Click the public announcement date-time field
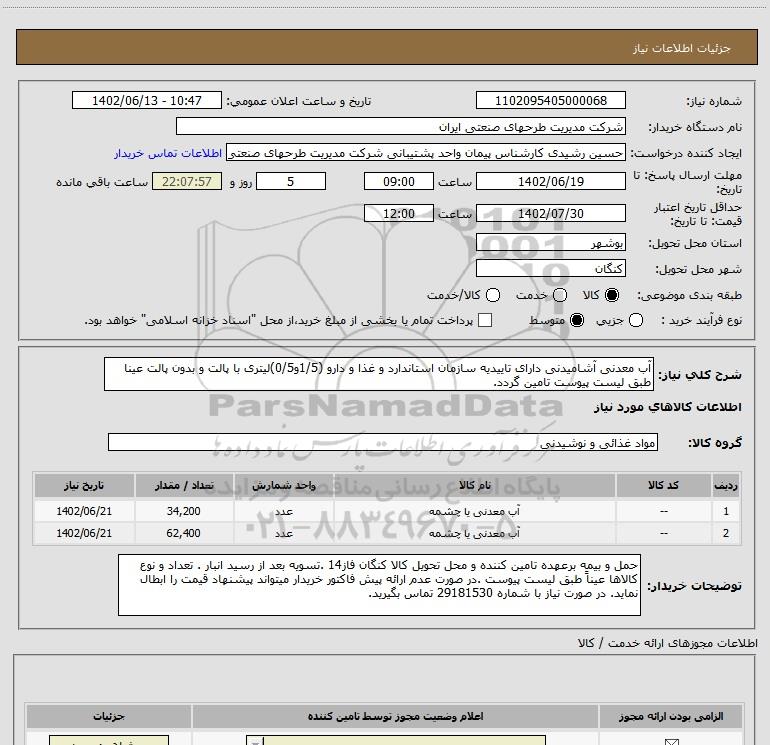The image size is (770, 745). pyautogui.click(x=147, y=100)
